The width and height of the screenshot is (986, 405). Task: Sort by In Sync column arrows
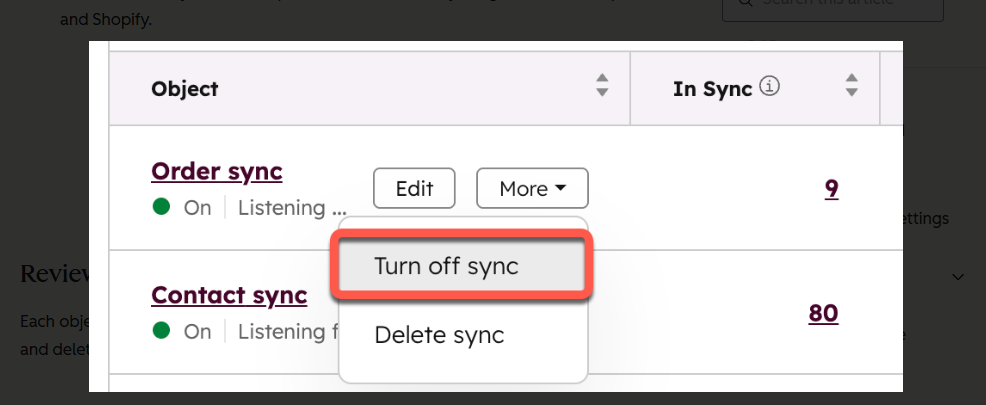pyautogui.click(x=851, y=86)
